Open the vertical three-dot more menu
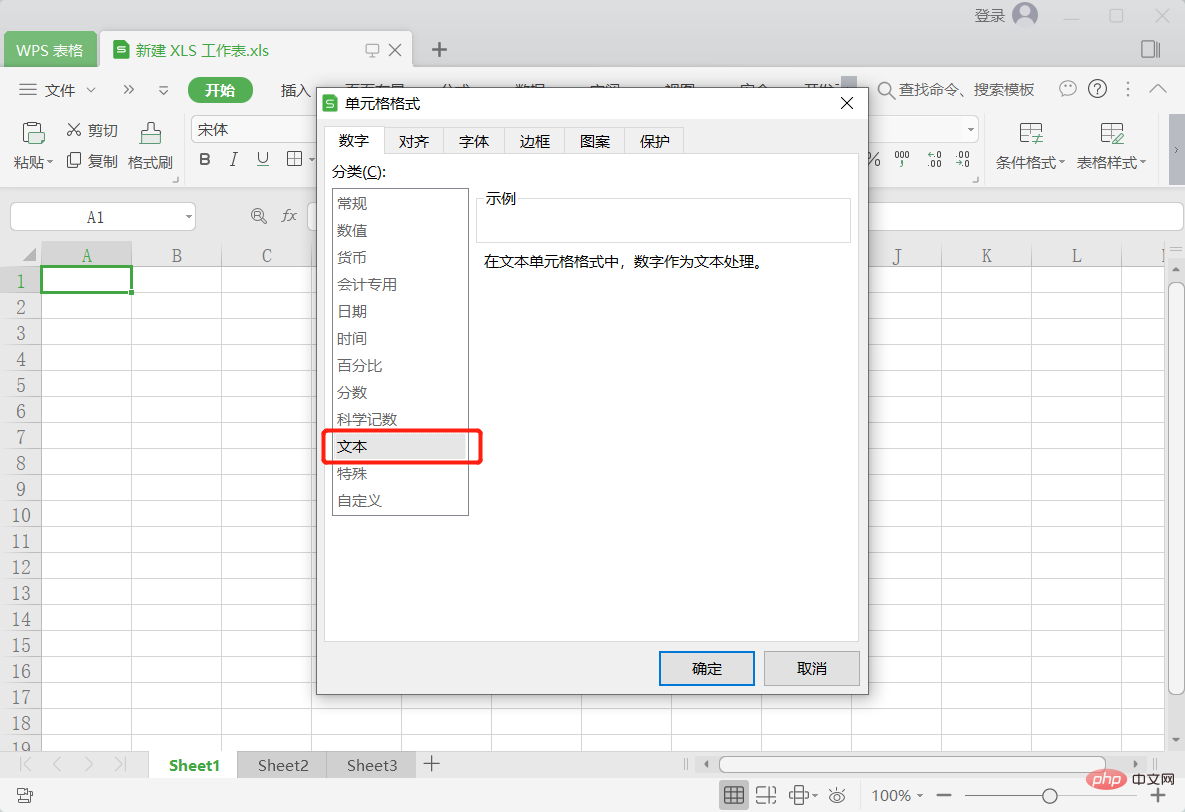This screenshot has width=1185, height=812. click(x=1128, y=89)
